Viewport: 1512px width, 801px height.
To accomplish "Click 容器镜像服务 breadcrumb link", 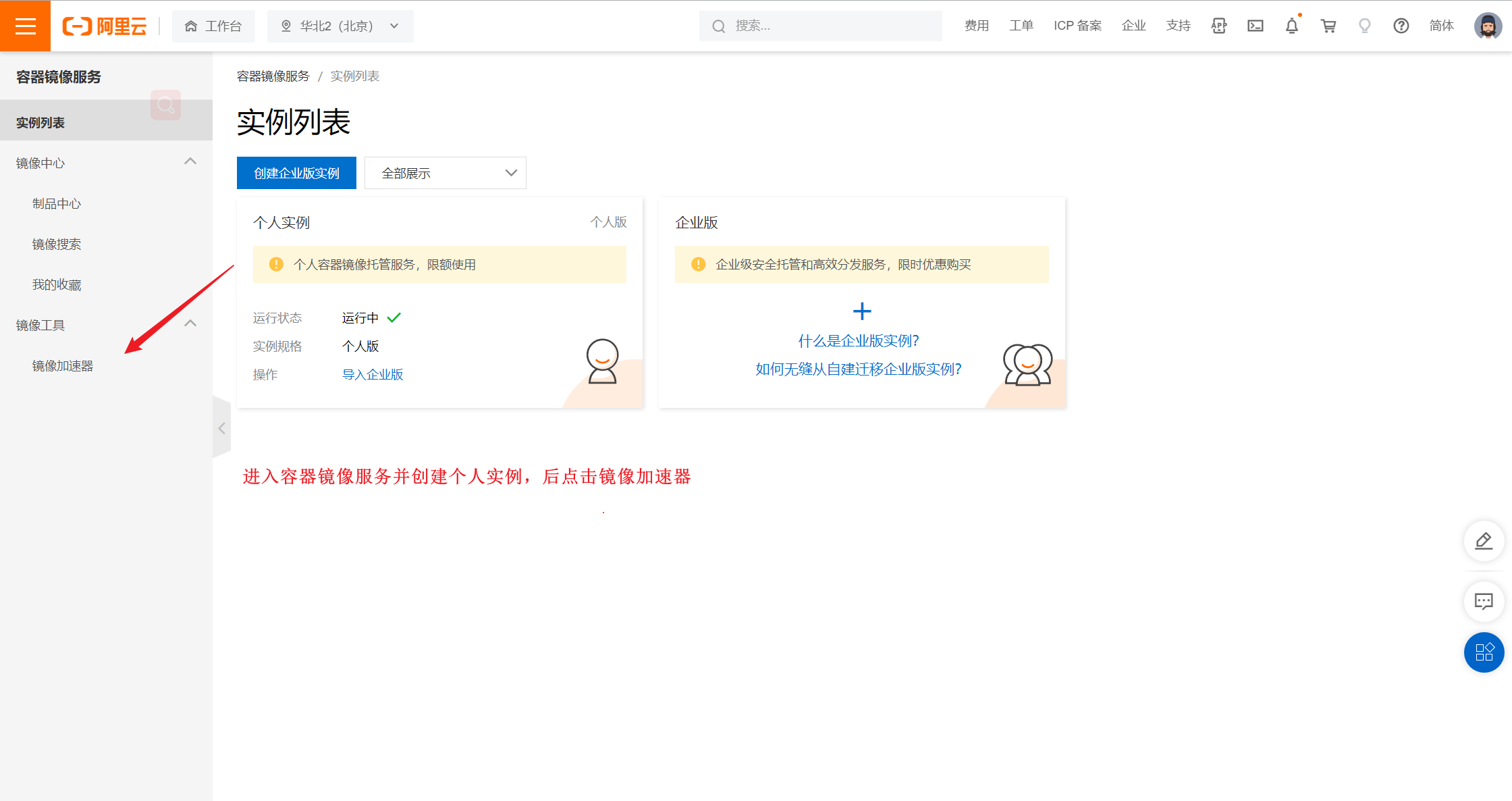I will (273, 76).
